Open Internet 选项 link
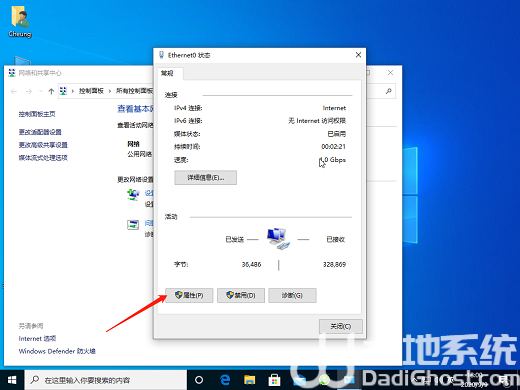The image size is (520, 390). [x=37, y=339]
